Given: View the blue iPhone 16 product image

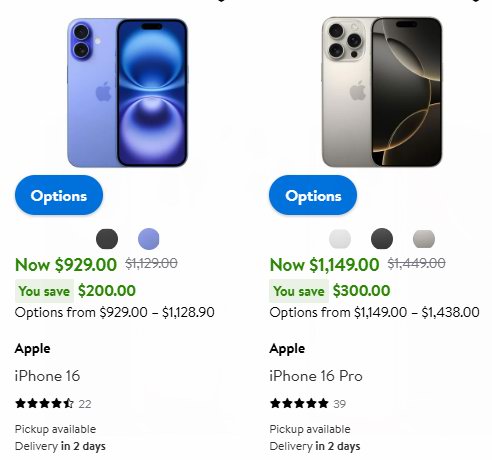Looking at the screenshot, I should pos(127,92).
